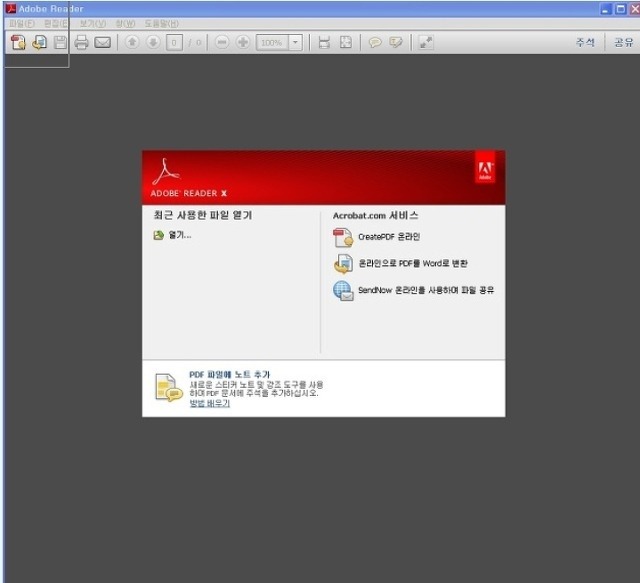
Task: Zoom out using the minus button
Action: coord(222,42)
